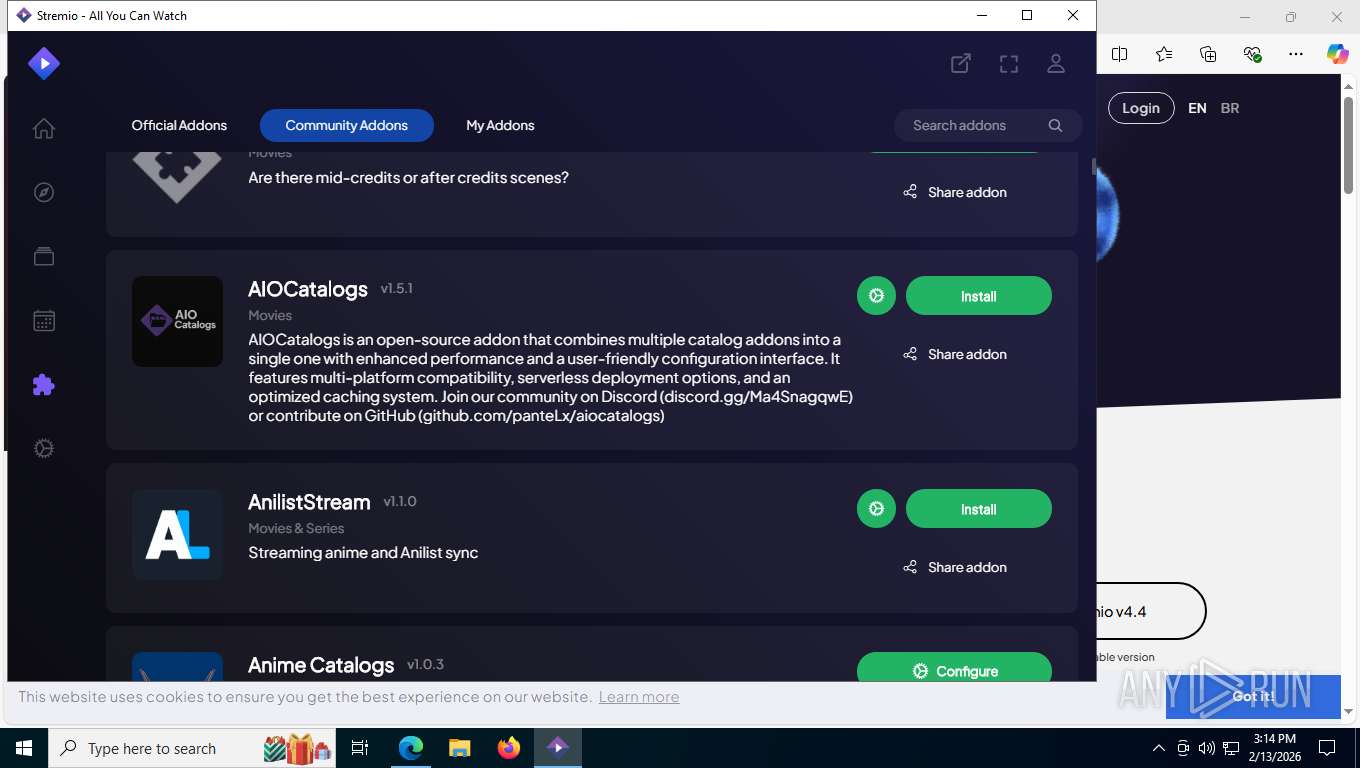Image resolution: width=1360 pixels, height=768 pixels.
Task: Open Edge collections icon
Action: 1208,54
